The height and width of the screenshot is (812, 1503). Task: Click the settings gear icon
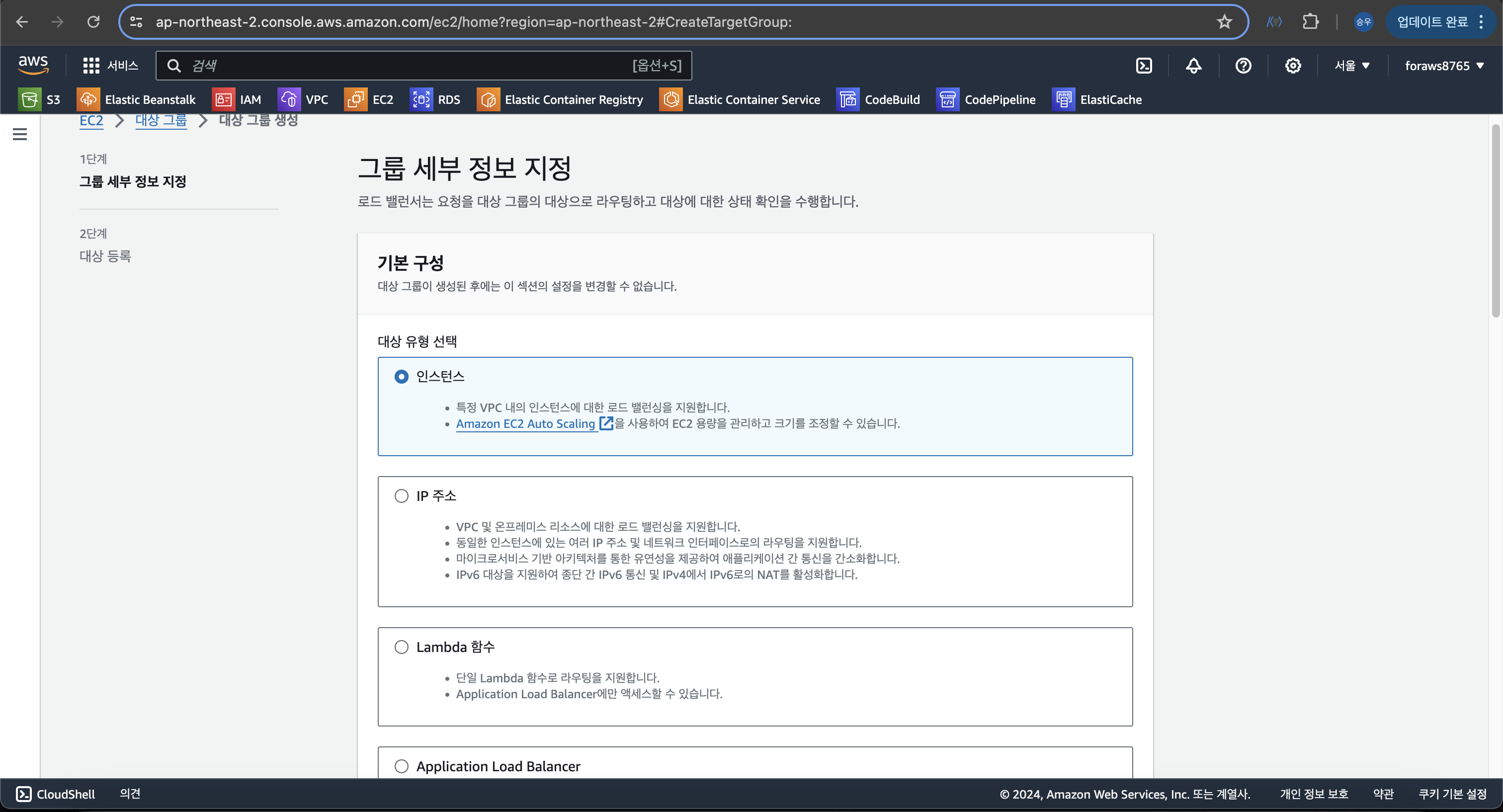[x=1292, y=65]
